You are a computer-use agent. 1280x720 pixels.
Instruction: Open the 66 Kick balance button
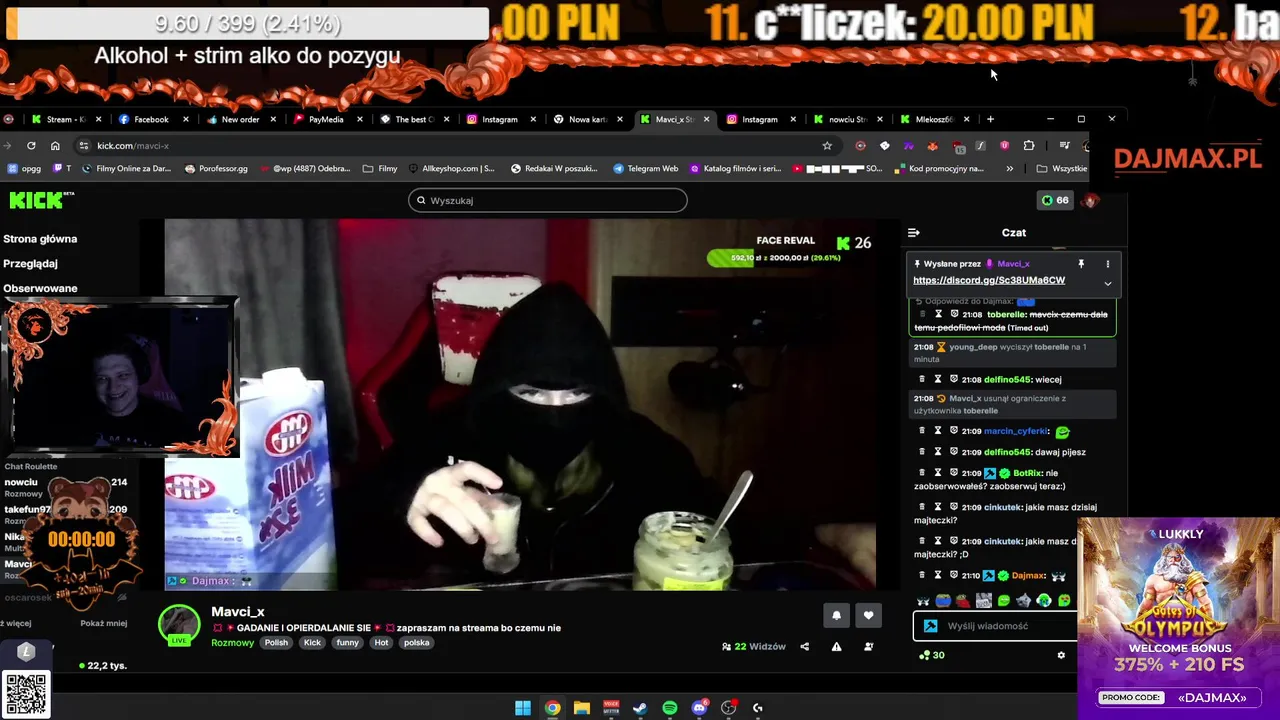[x=1054, y=200]
